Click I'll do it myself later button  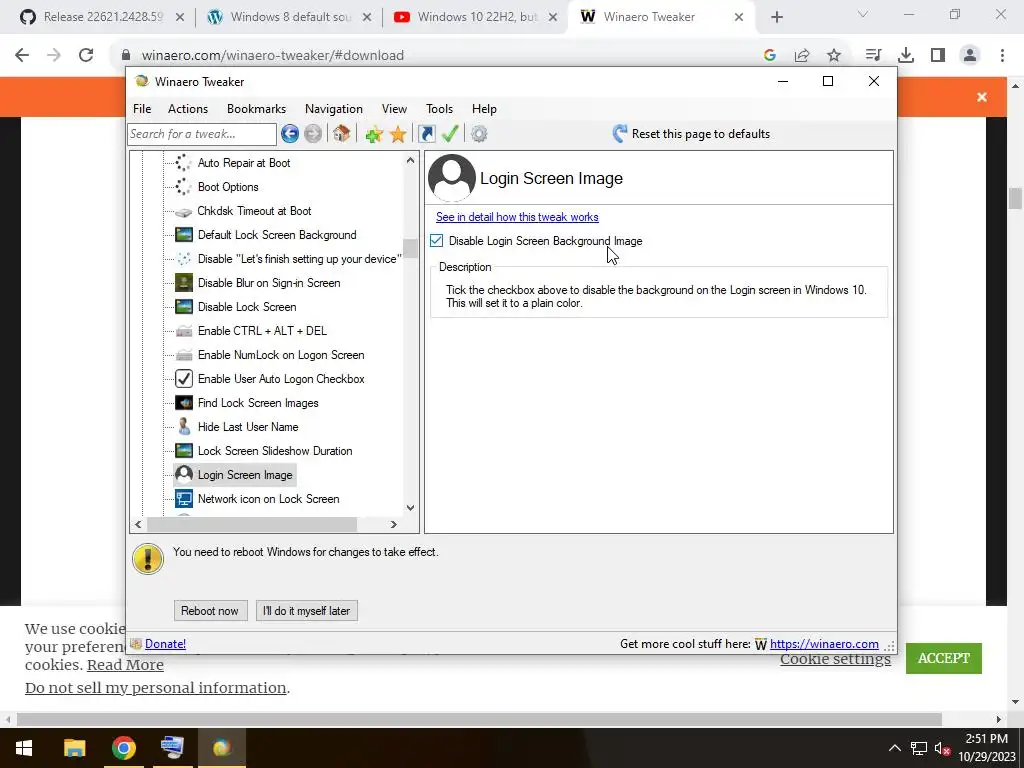[306, 611]
